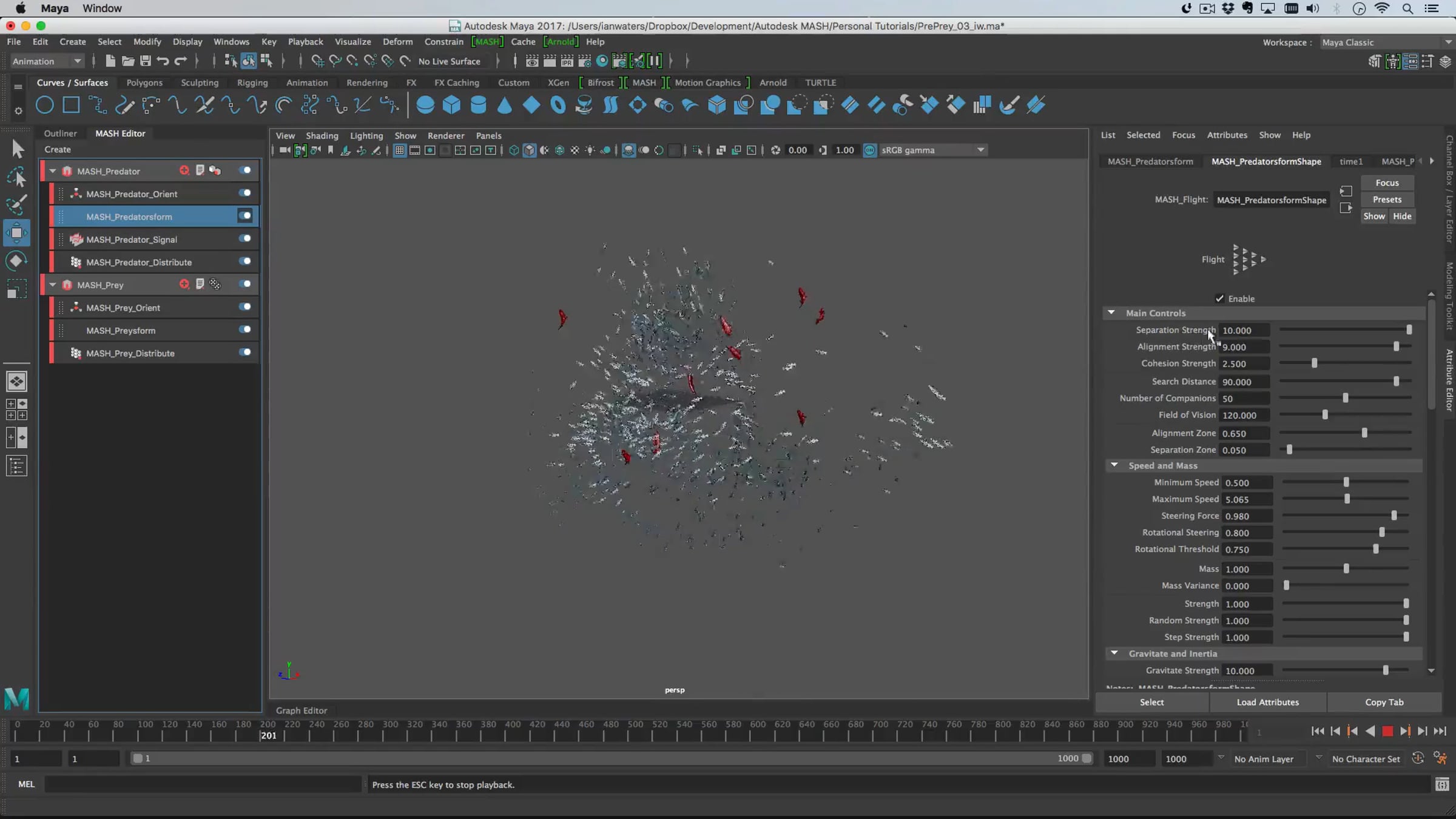Click the MASH_Prey add node icon
This screenshot has height=819, width=1456.
pyautogui.click(x=184, y=284)
